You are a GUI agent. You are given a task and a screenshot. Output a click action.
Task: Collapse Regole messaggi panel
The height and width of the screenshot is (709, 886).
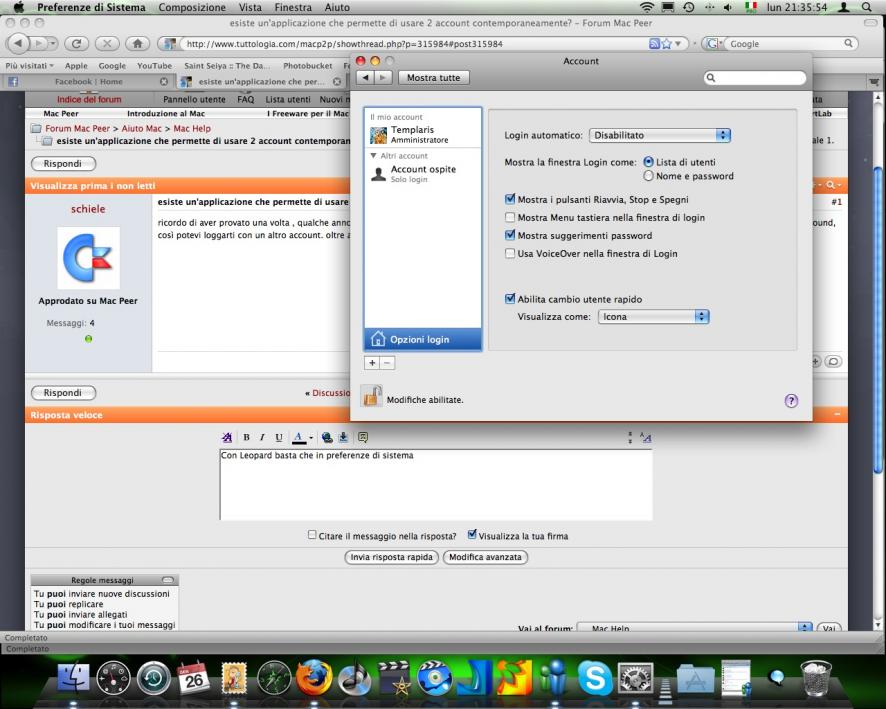(167, 580)
